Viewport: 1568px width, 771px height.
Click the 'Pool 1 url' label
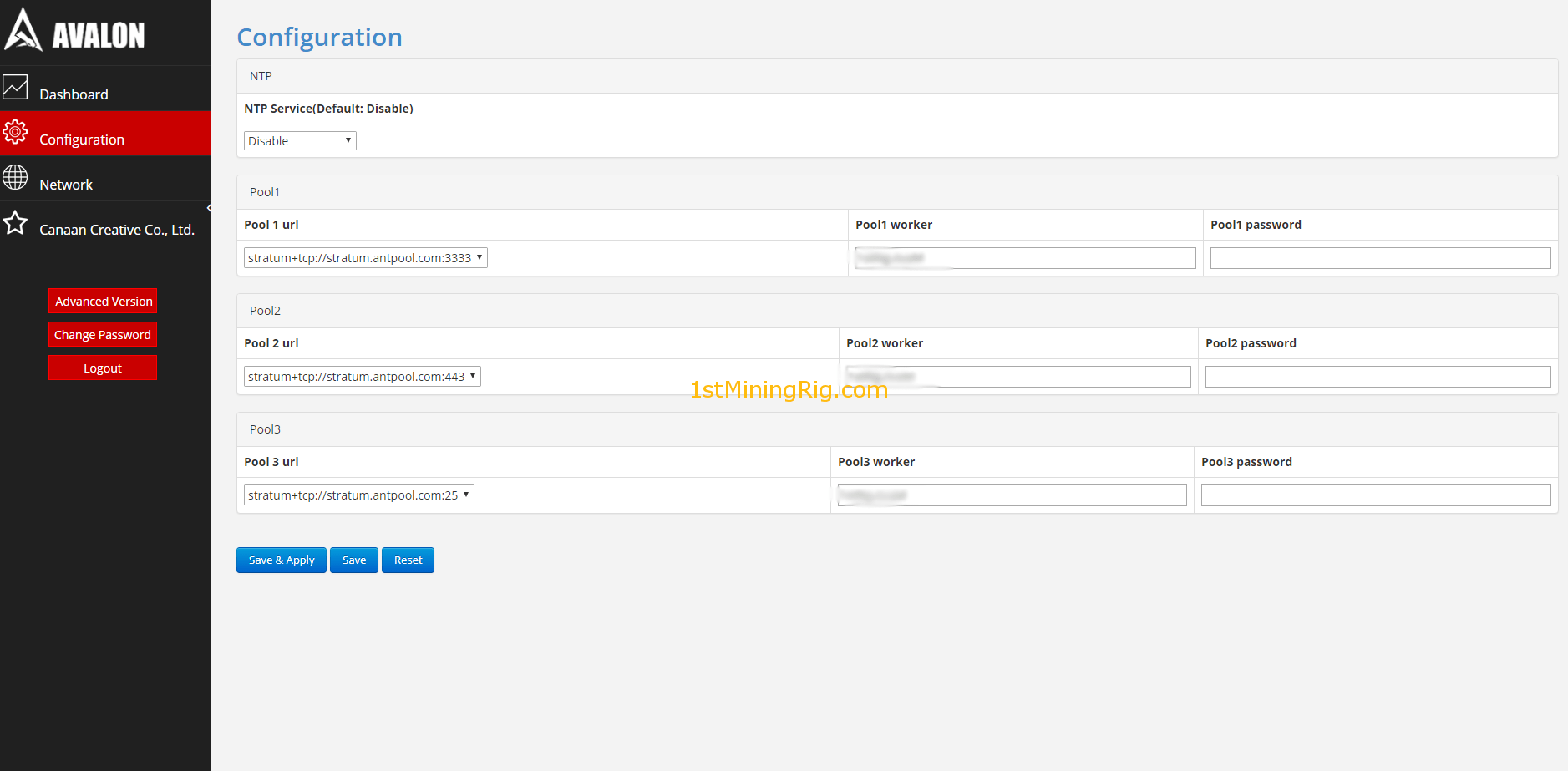(x=271, y=225)
